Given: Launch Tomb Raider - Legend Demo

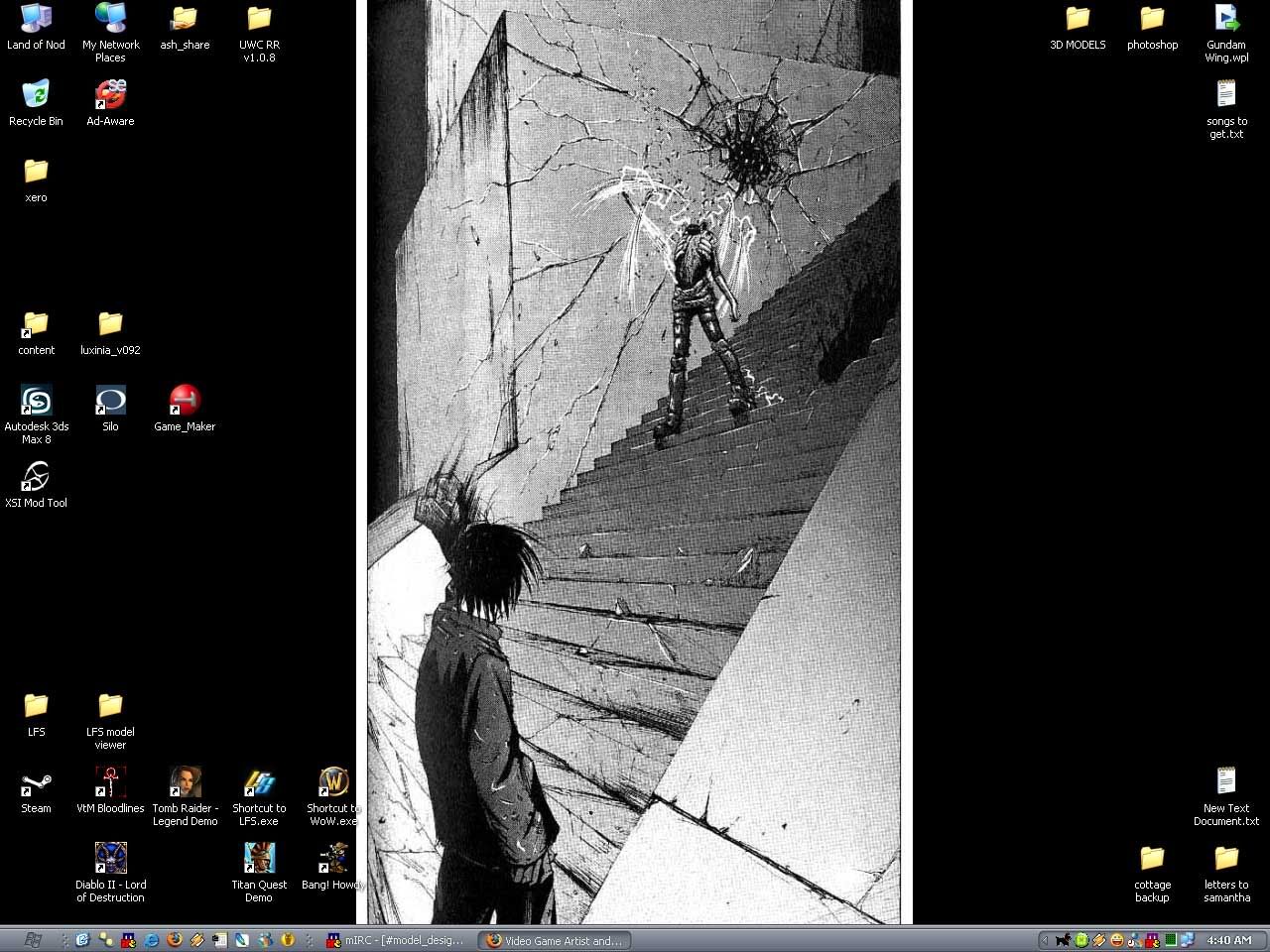Looking at the screenshot, I should 185,796.
